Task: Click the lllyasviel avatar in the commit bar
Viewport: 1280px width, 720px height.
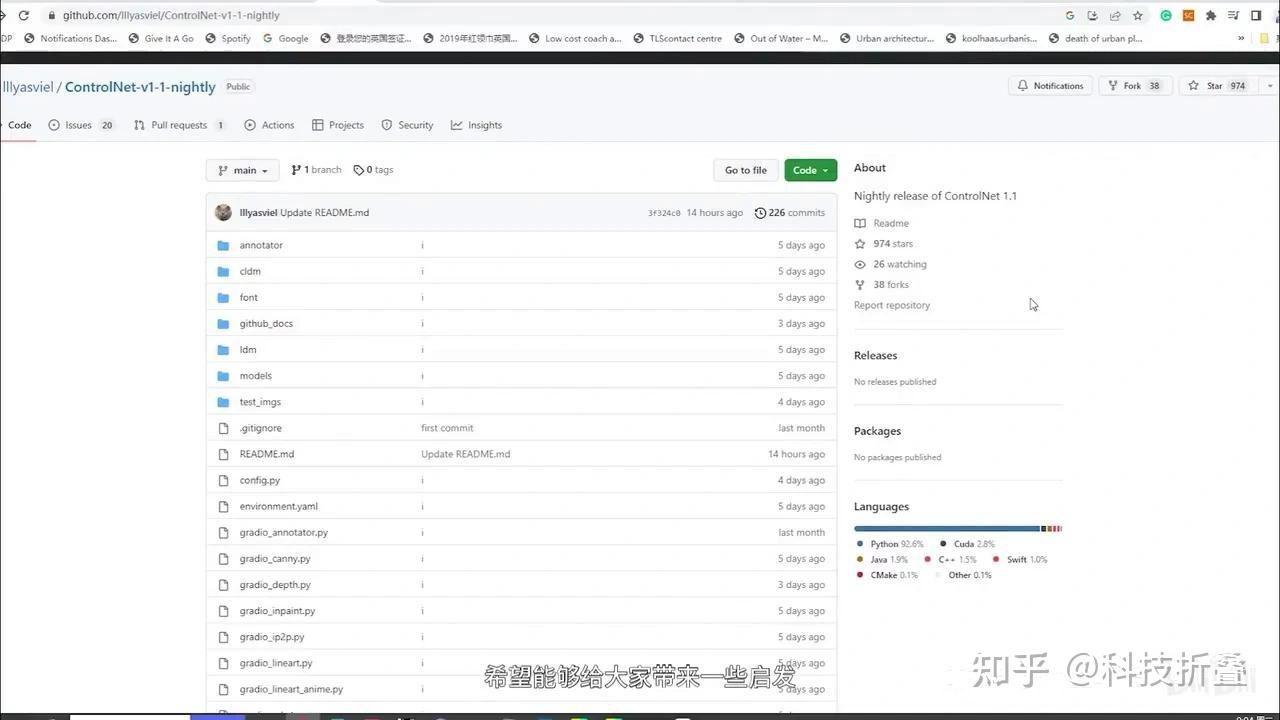Action: 223,212
